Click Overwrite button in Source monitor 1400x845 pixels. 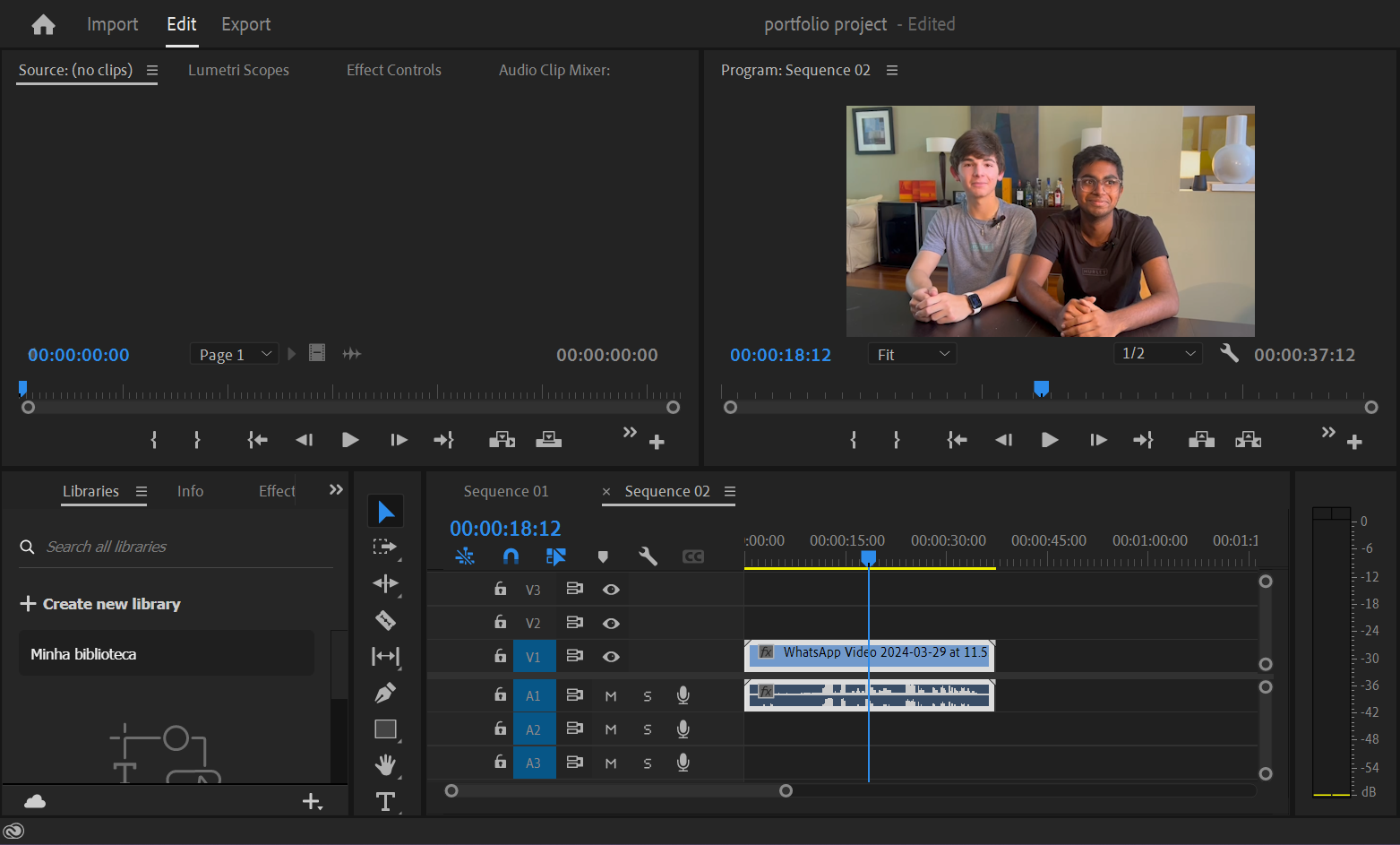(x=548, y=439)
